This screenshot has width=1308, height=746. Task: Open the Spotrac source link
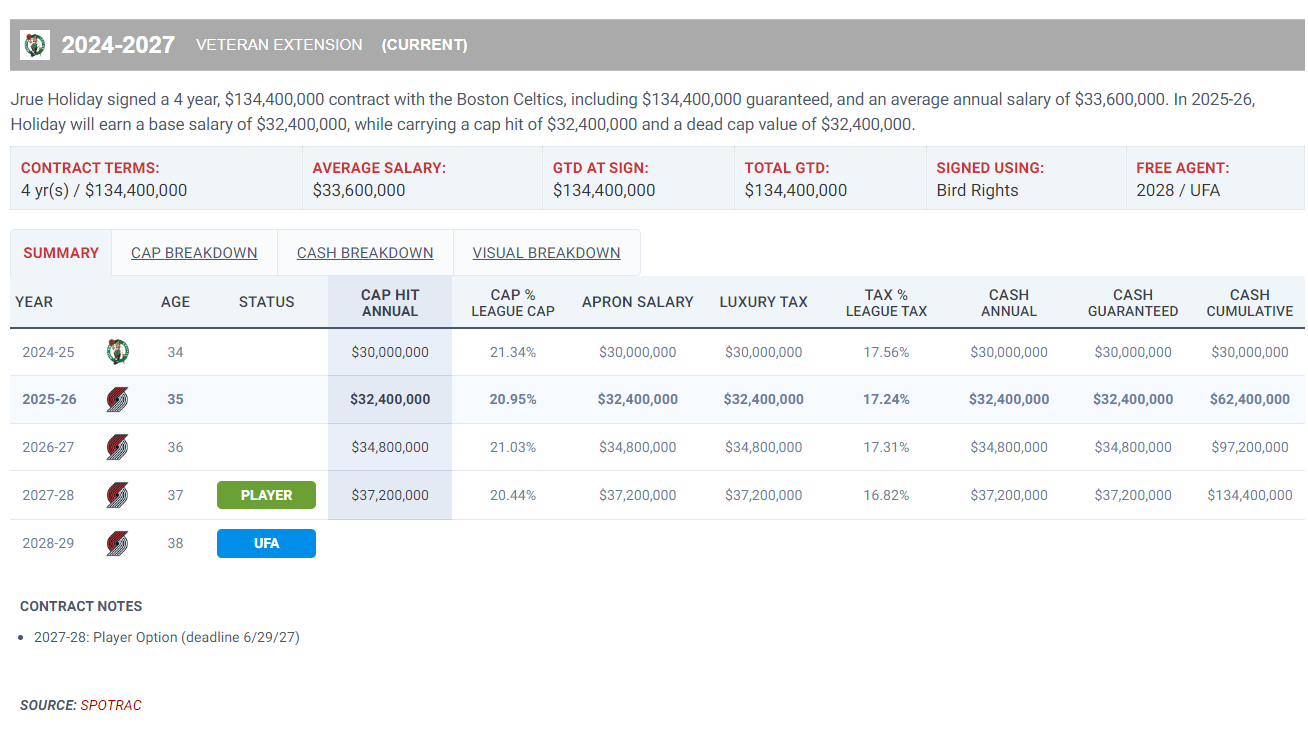(111, 705)
